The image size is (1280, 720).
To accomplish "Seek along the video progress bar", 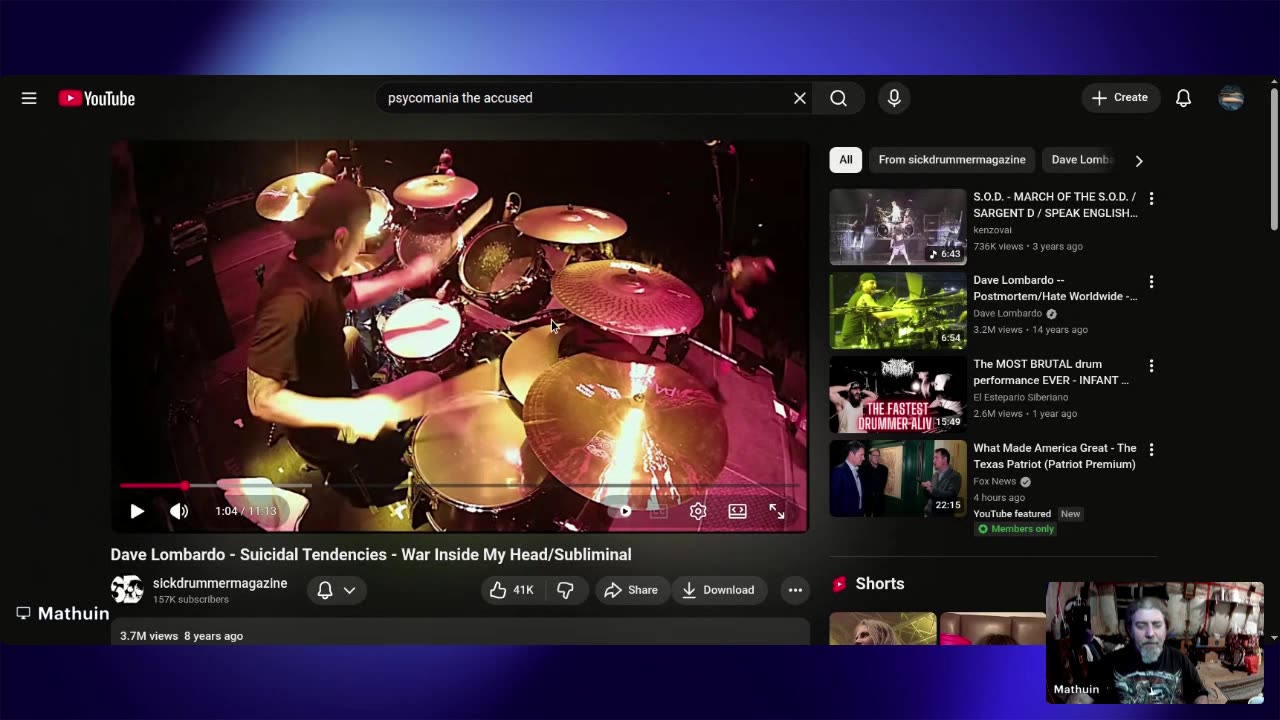I will click(x=460, y=486).
